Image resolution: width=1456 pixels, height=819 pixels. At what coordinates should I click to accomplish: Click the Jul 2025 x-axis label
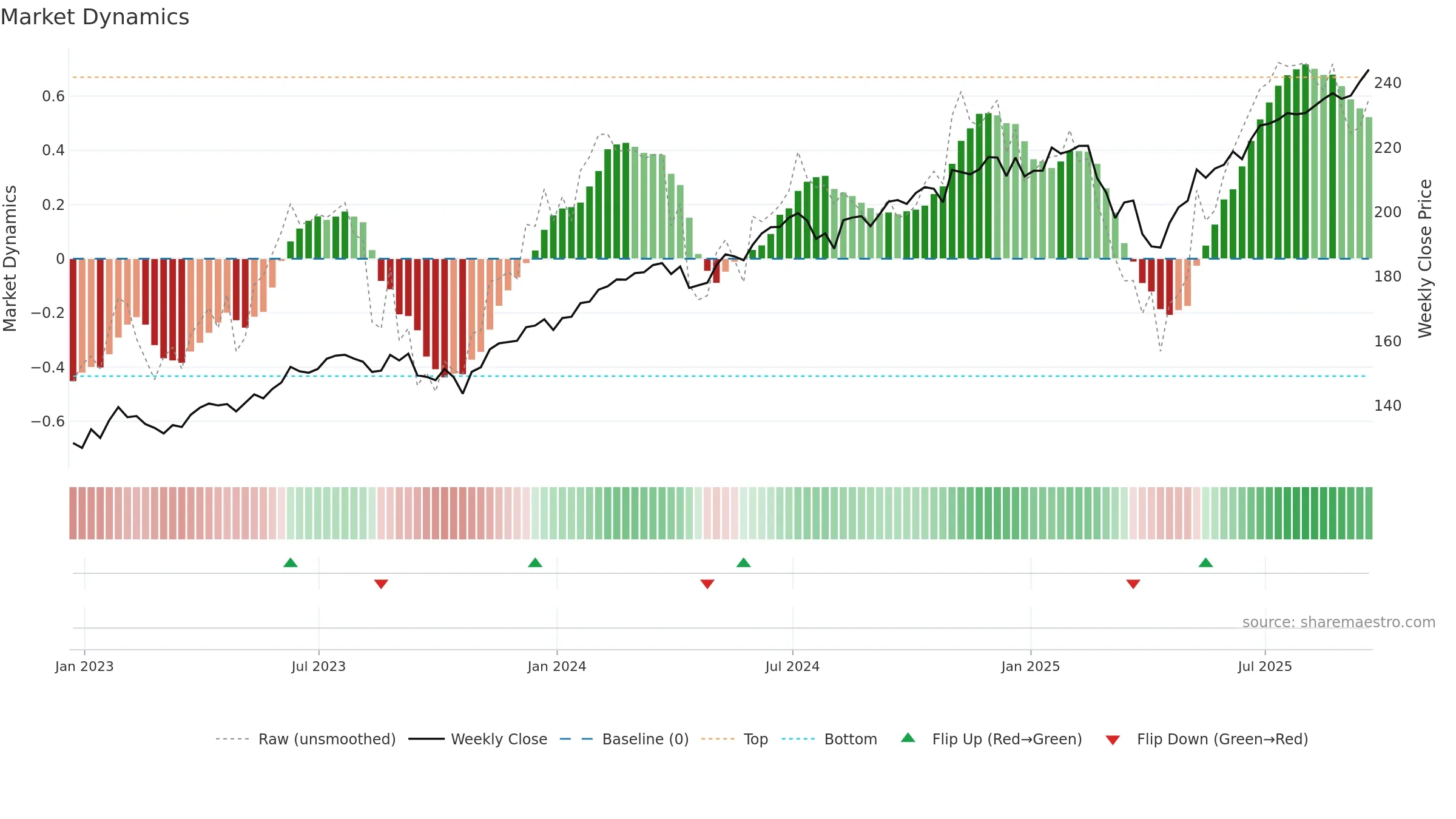point(1265,666)
